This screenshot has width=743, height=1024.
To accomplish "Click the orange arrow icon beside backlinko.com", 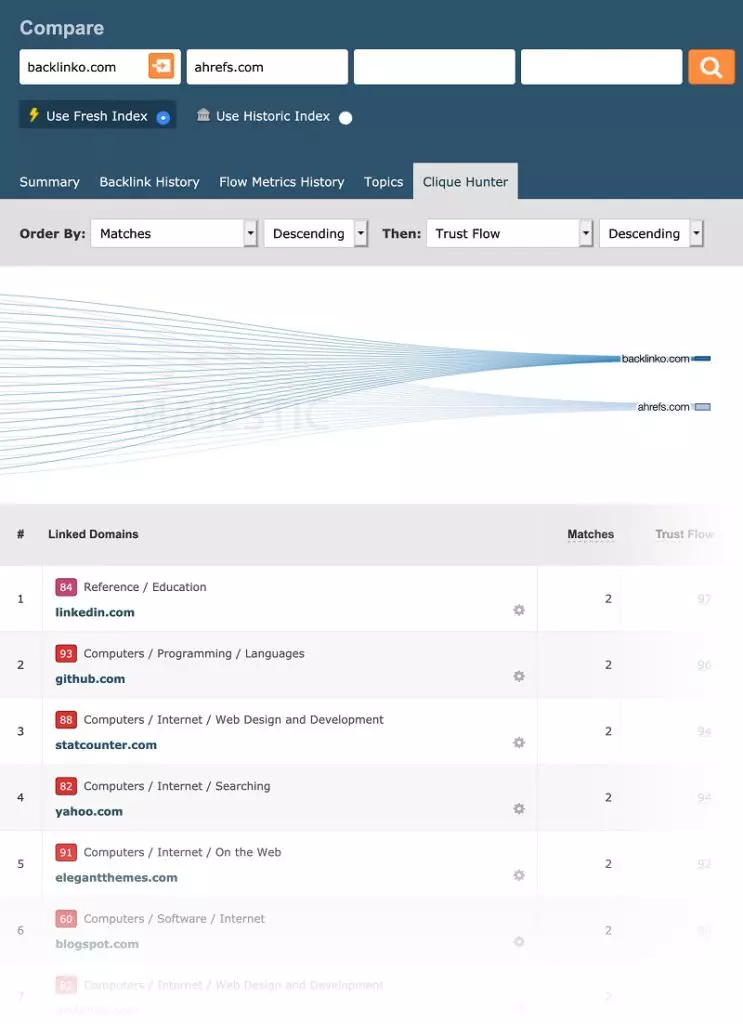I will (x=161, y=67).
